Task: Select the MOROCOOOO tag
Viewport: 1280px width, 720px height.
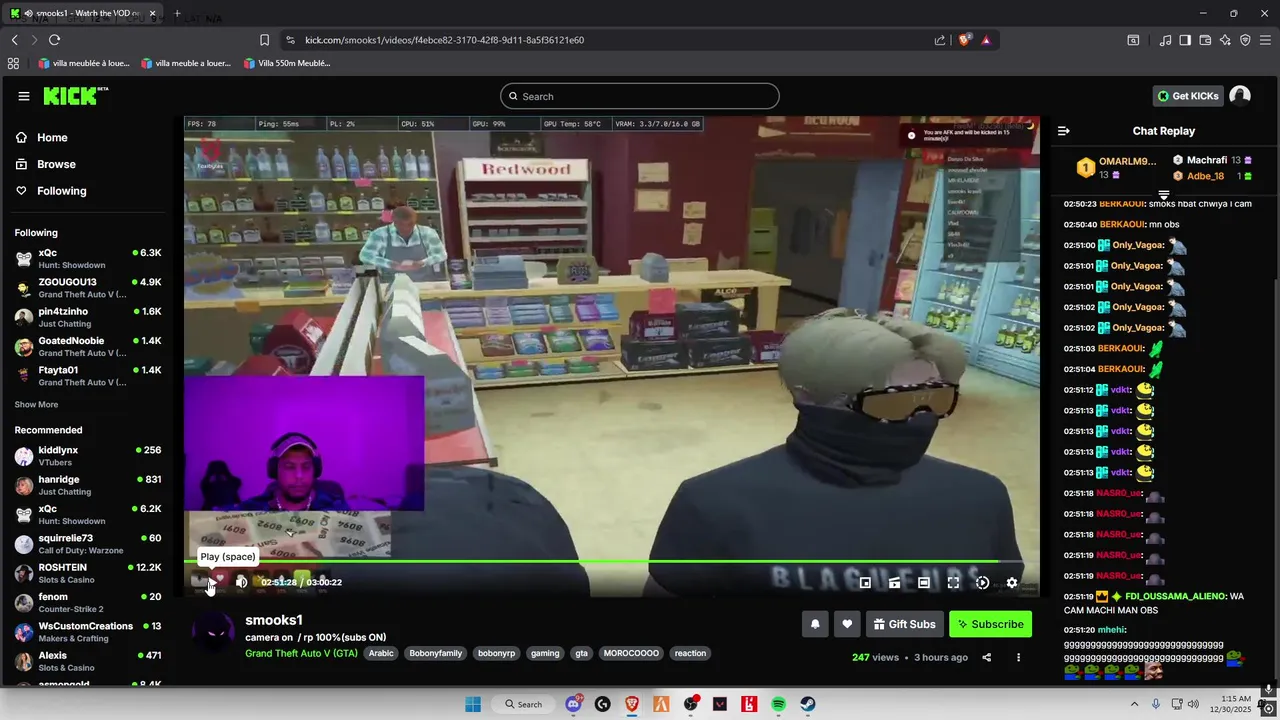Action: coord(631,653)
